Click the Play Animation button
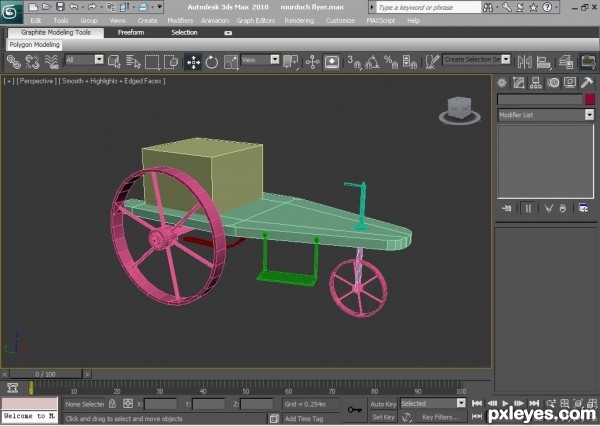 (x=505, y=403)
